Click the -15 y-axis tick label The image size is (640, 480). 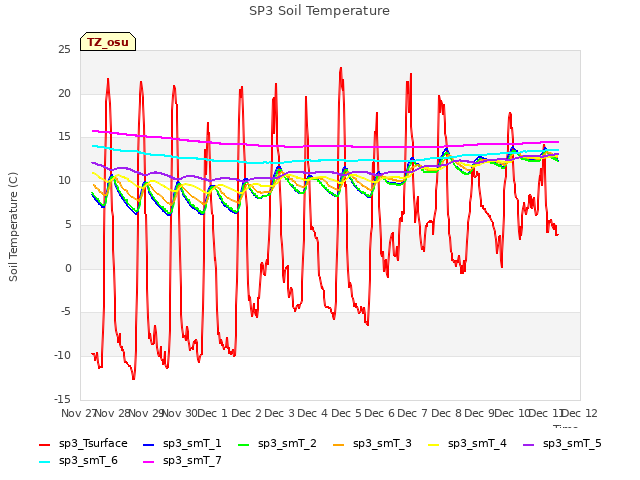point(62,399)
